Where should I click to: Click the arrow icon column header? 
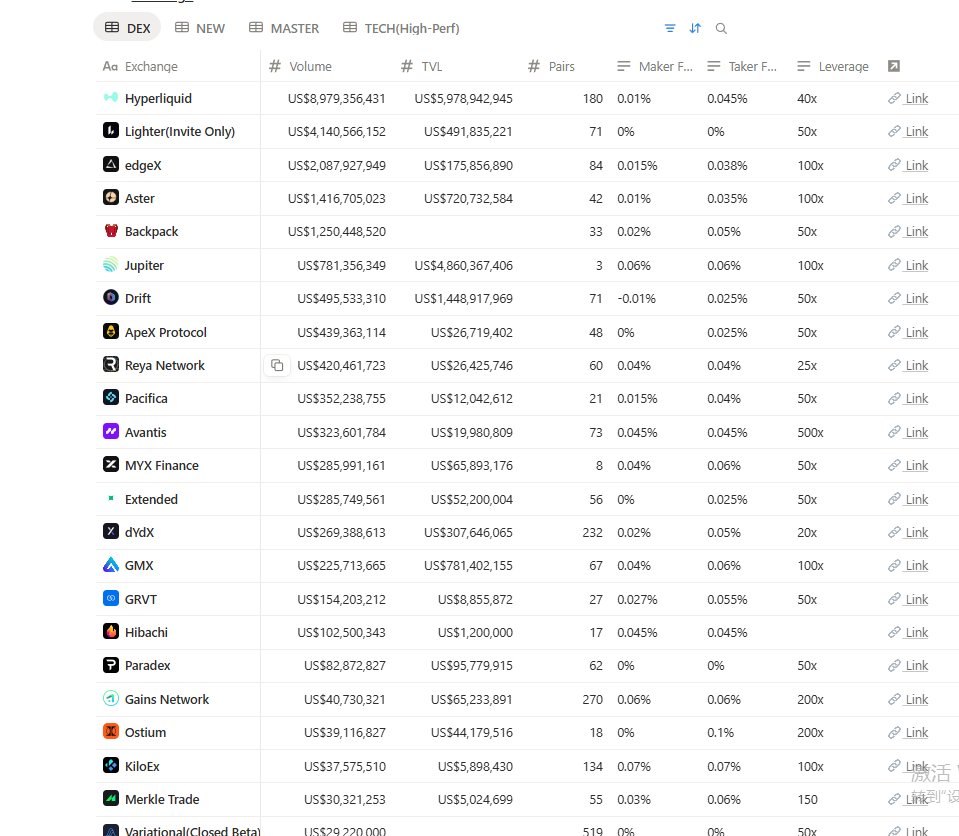point(894,66)
